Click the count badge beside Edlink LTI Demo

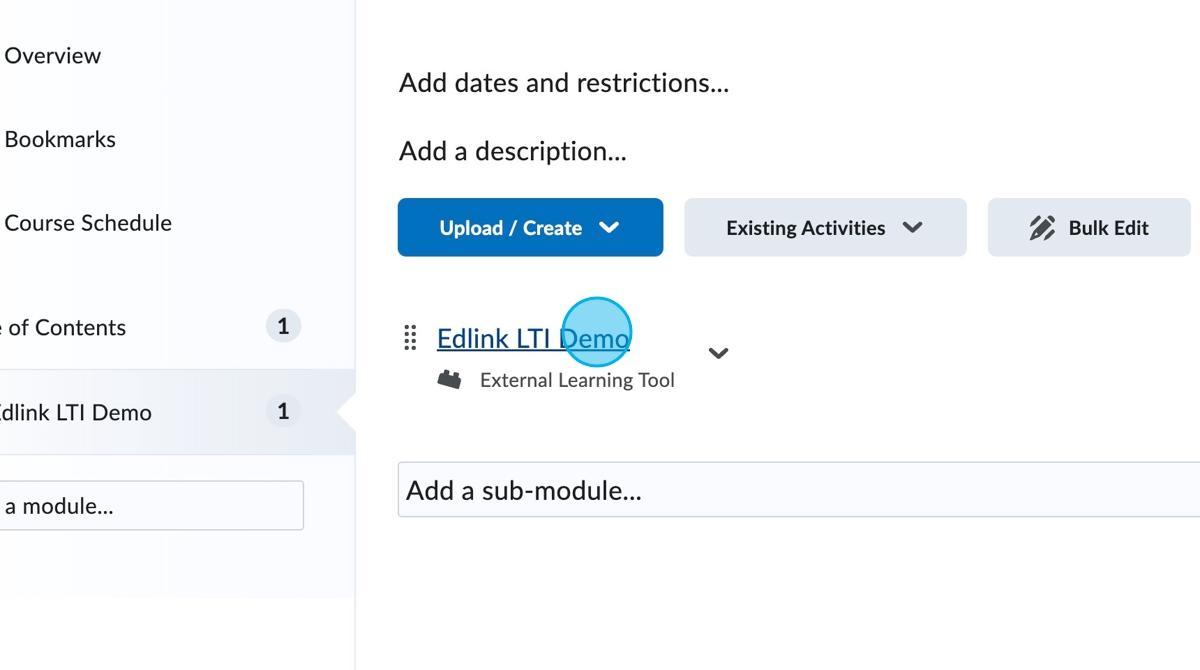pos(282,410)
